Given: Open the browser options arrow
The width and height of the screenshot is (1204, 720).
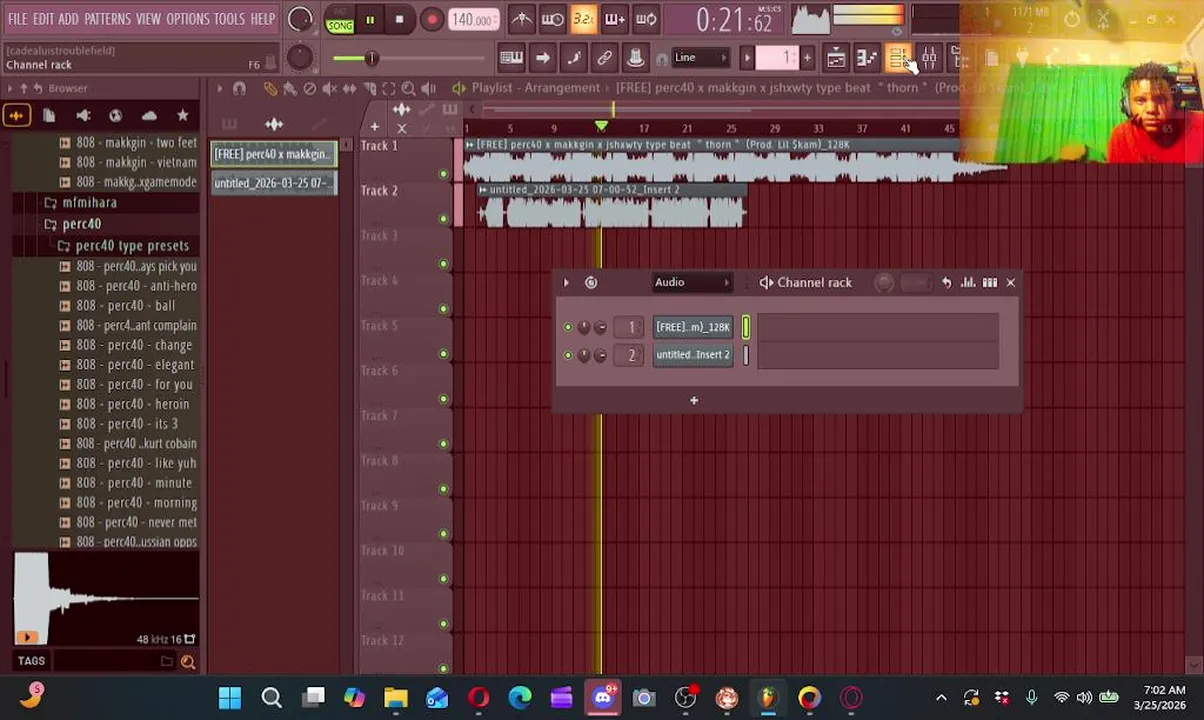Looking at the screenshot, I should coord(10,88).
